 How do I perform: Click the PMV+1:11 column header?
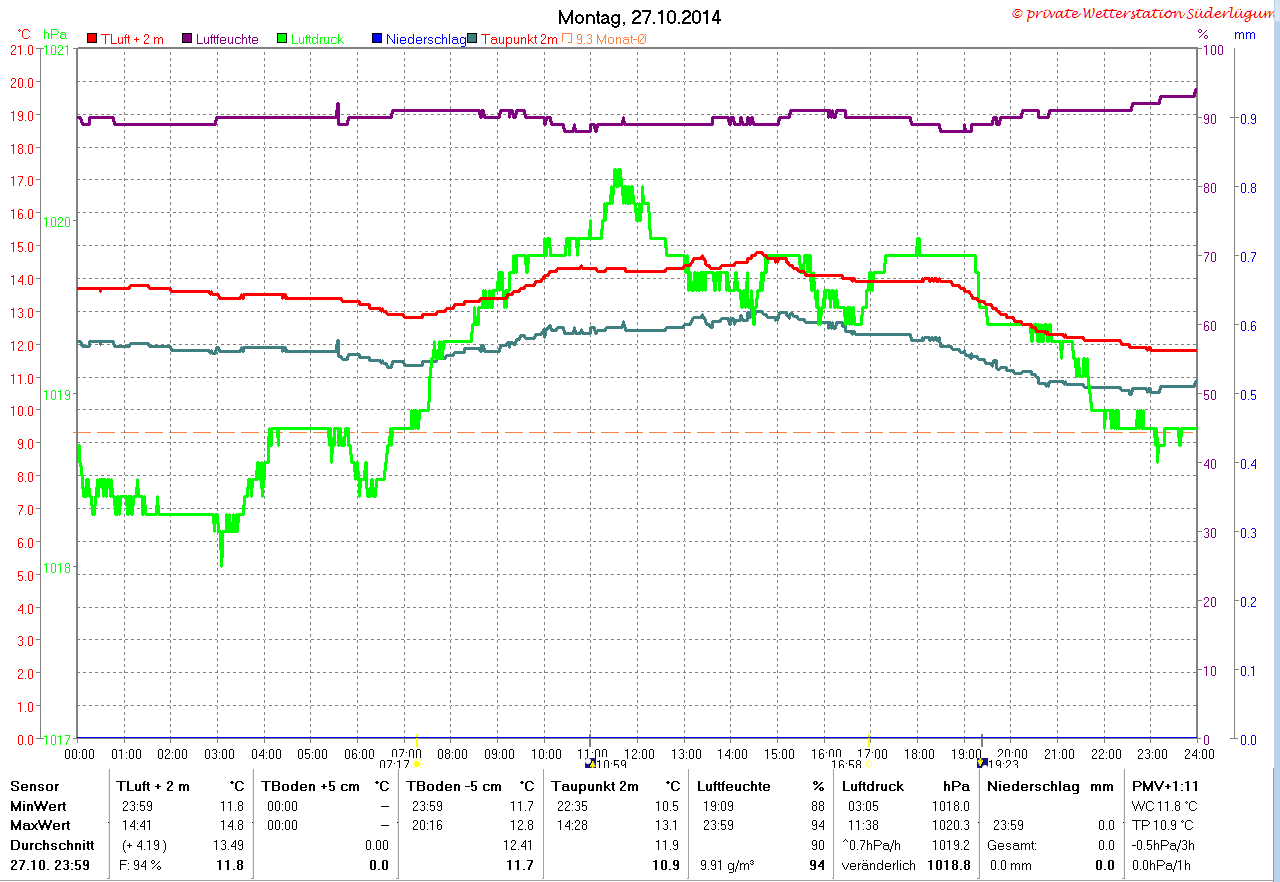point(1164,786)
